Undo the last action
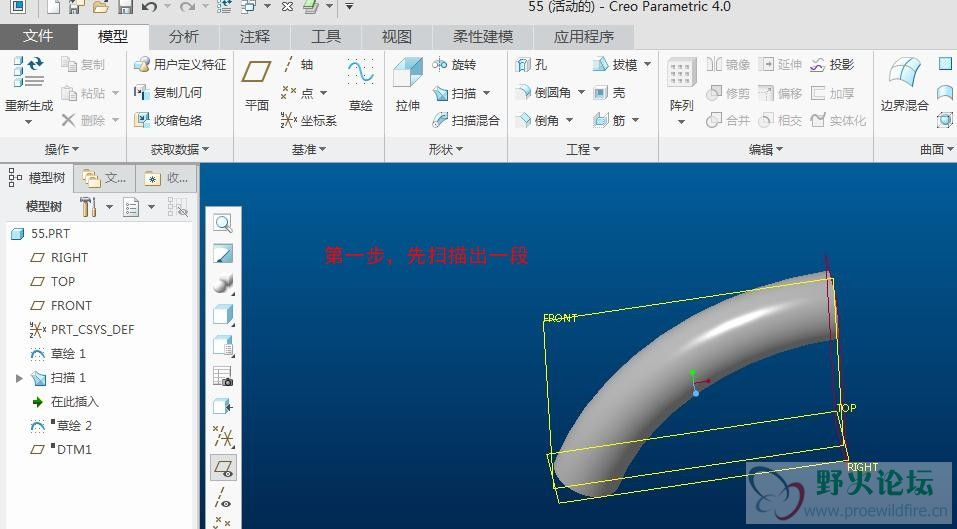Screen dimensions: 957x529 coord(149,7)
